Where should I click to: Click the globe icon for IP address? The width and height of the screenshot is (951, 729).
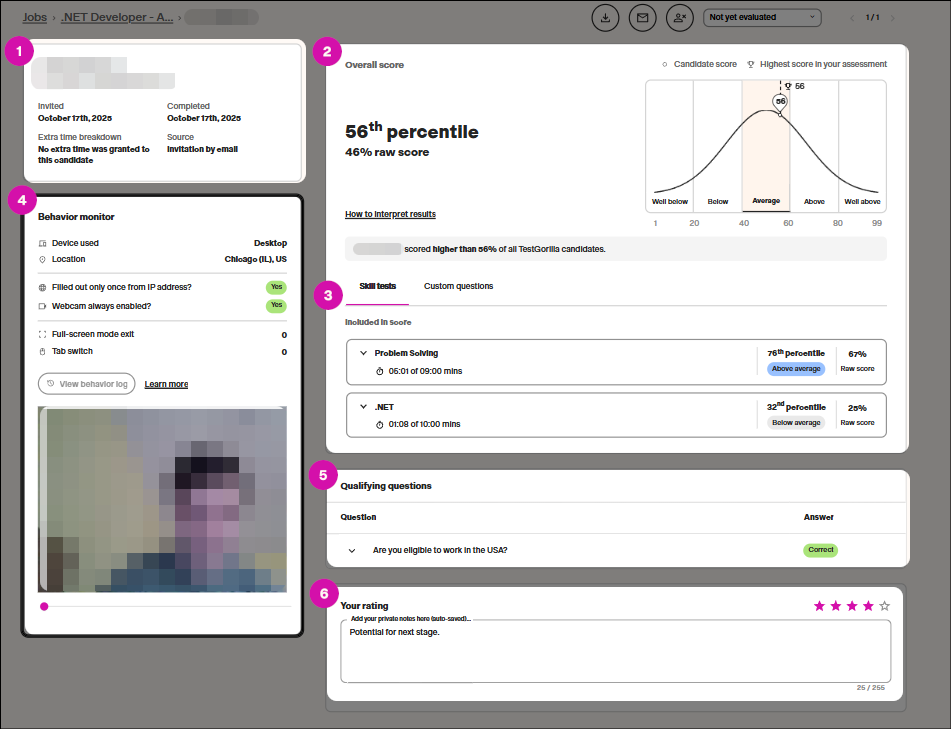click(x=42, y=288)
